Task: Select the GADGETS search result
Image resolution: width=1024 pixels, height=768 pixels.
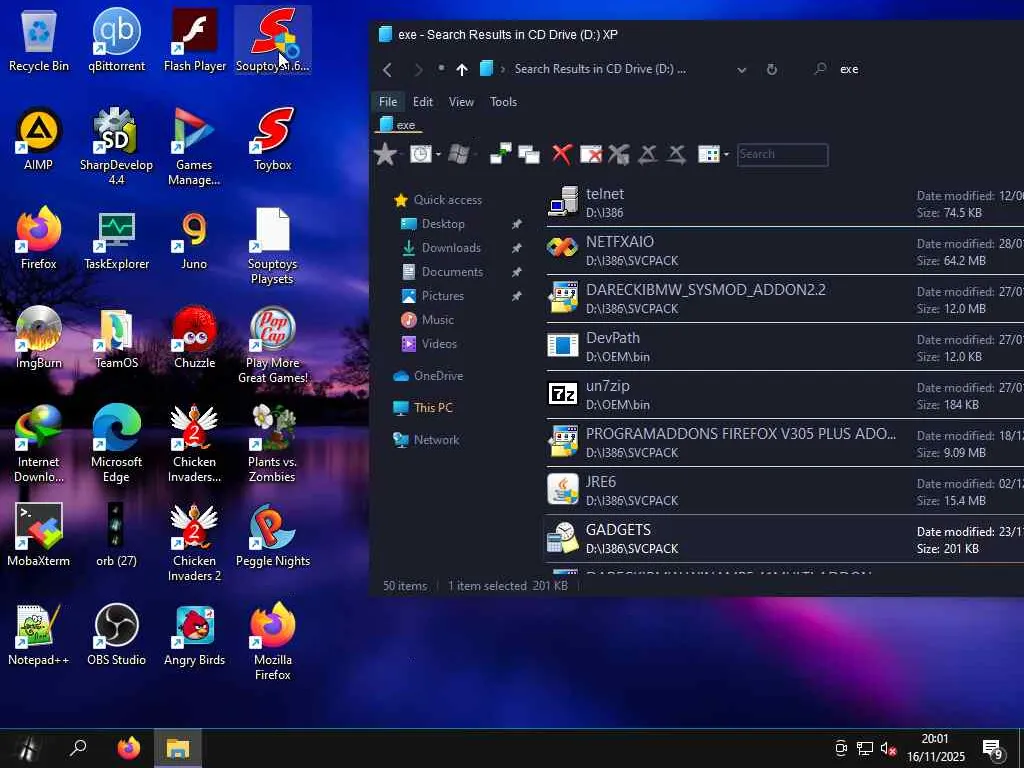Action: click(785, 539)
